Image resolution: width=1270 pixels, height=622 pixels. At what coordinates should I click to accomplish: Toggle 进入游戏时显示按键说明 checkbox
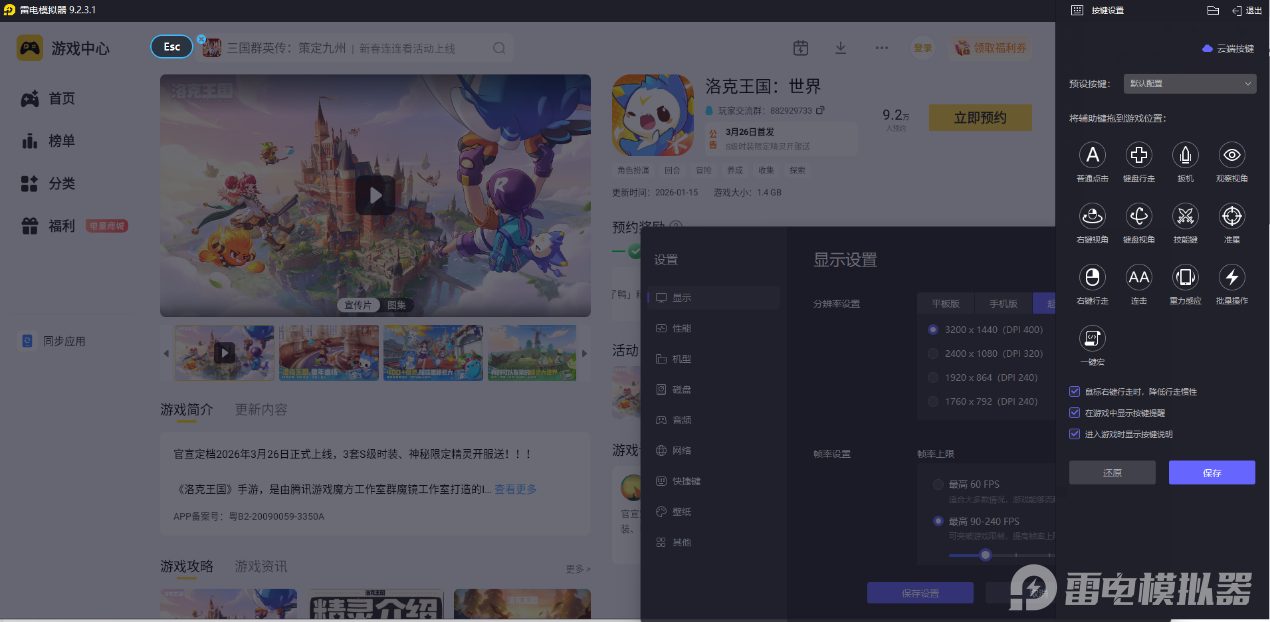[x=1074, y=434]
